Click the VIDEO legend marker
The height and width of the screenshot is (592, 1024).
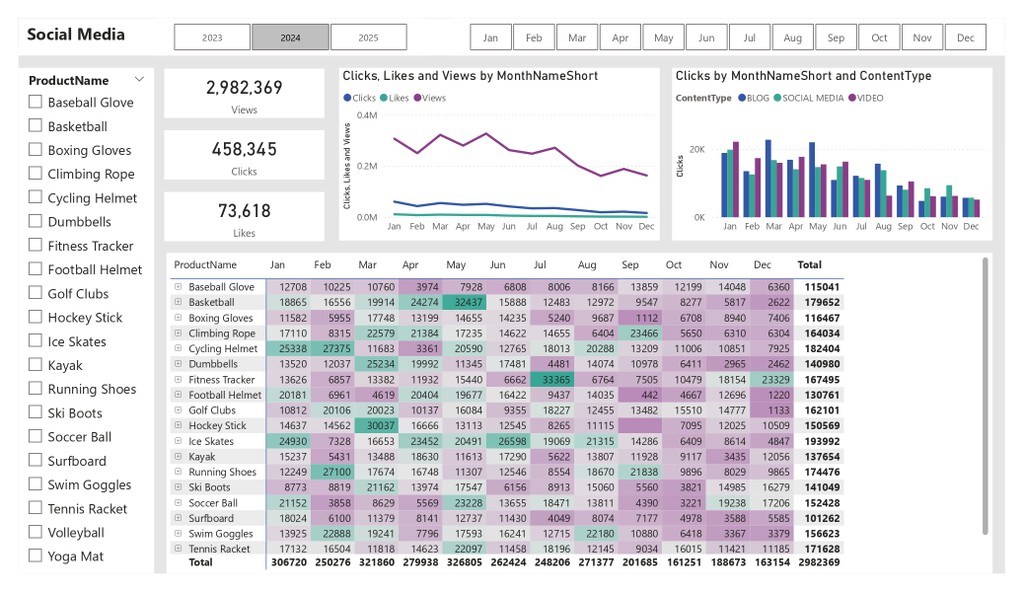(x=852, y=98)
